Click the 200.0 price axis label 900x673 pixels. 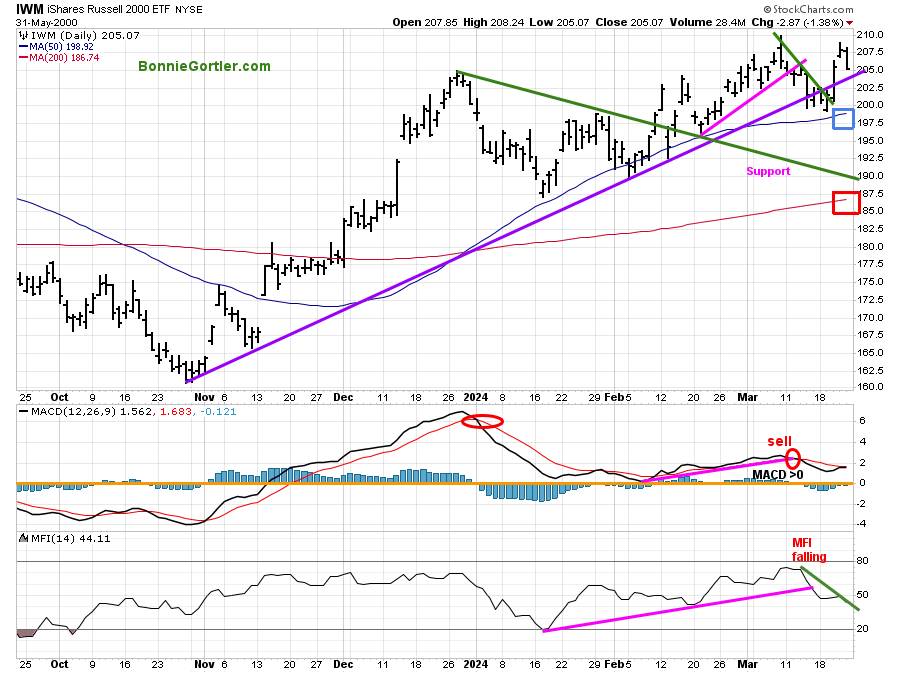(870, 105)
